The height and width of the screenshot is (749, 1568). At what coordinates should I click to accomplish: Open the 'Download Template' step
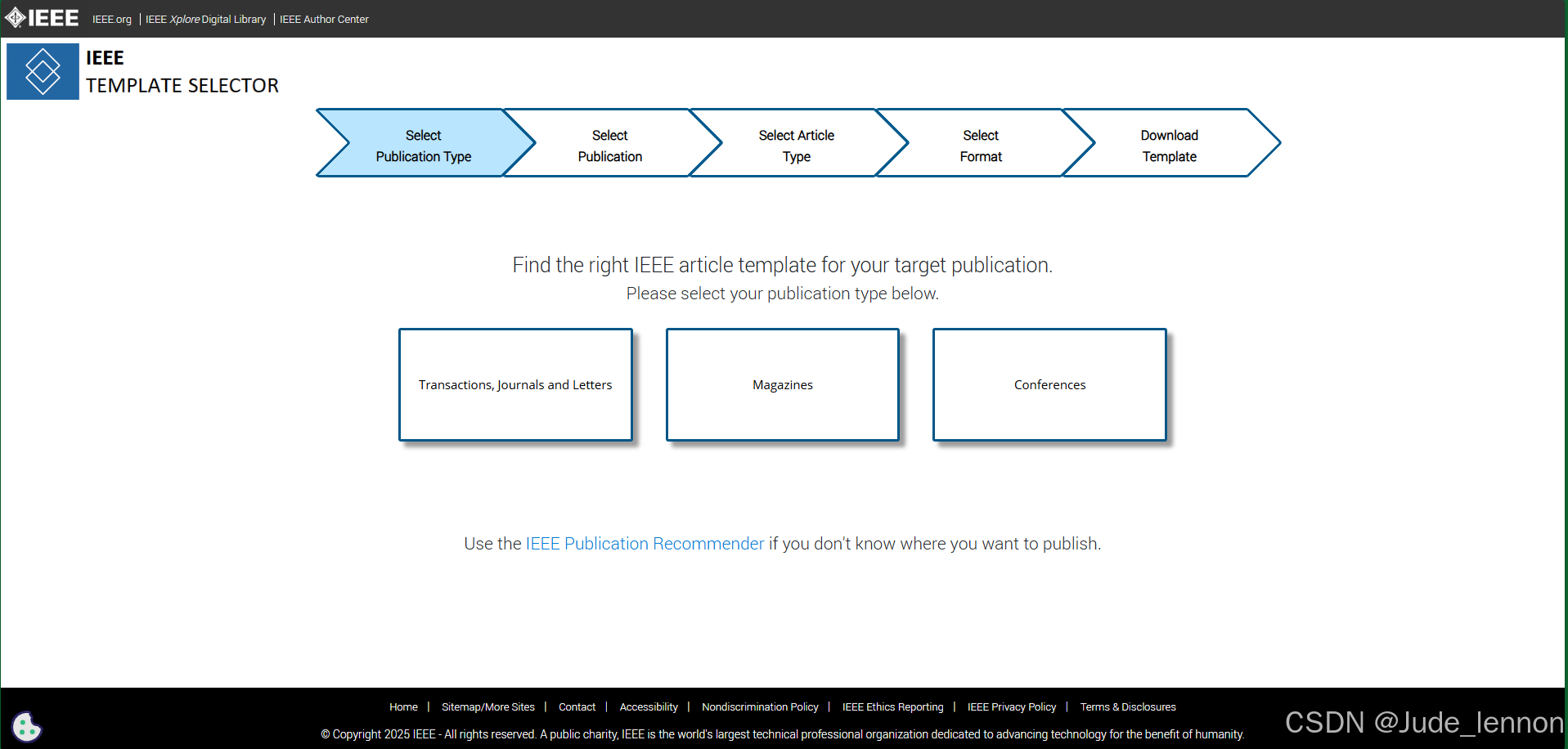(1168, 145)
